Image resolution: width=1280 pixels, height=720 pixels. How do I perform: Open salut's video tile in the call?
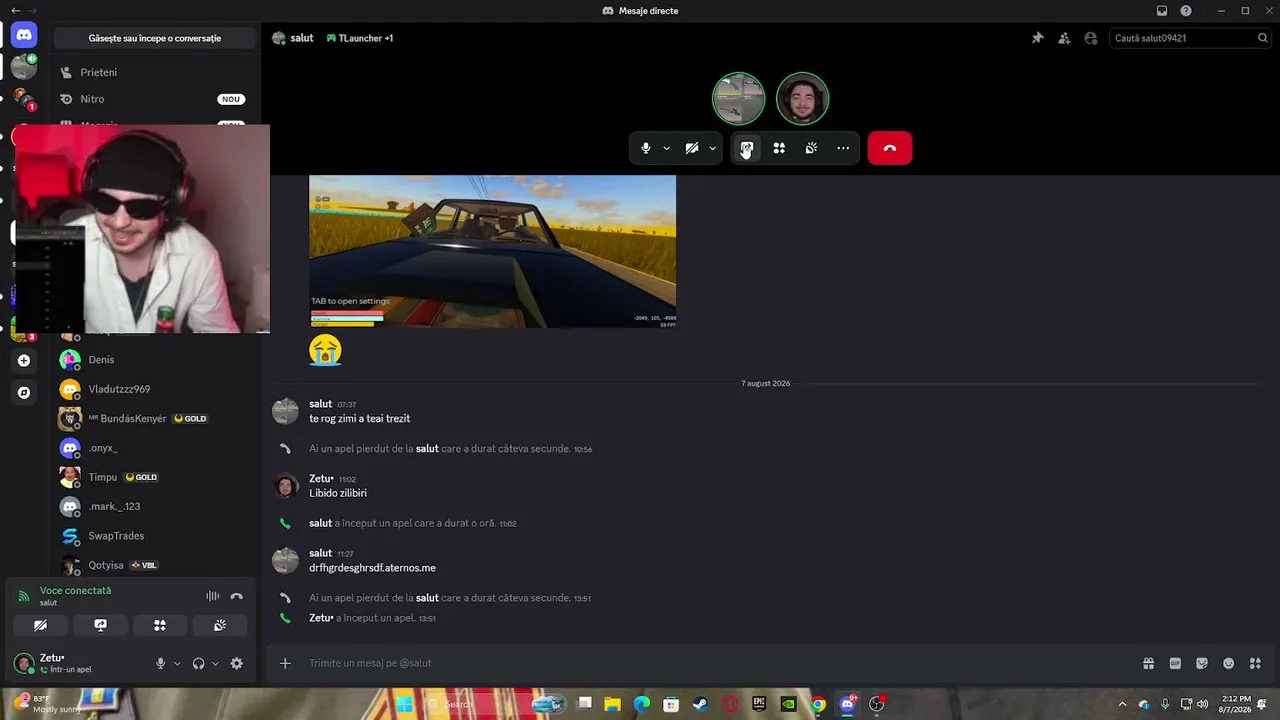[738, 98]
